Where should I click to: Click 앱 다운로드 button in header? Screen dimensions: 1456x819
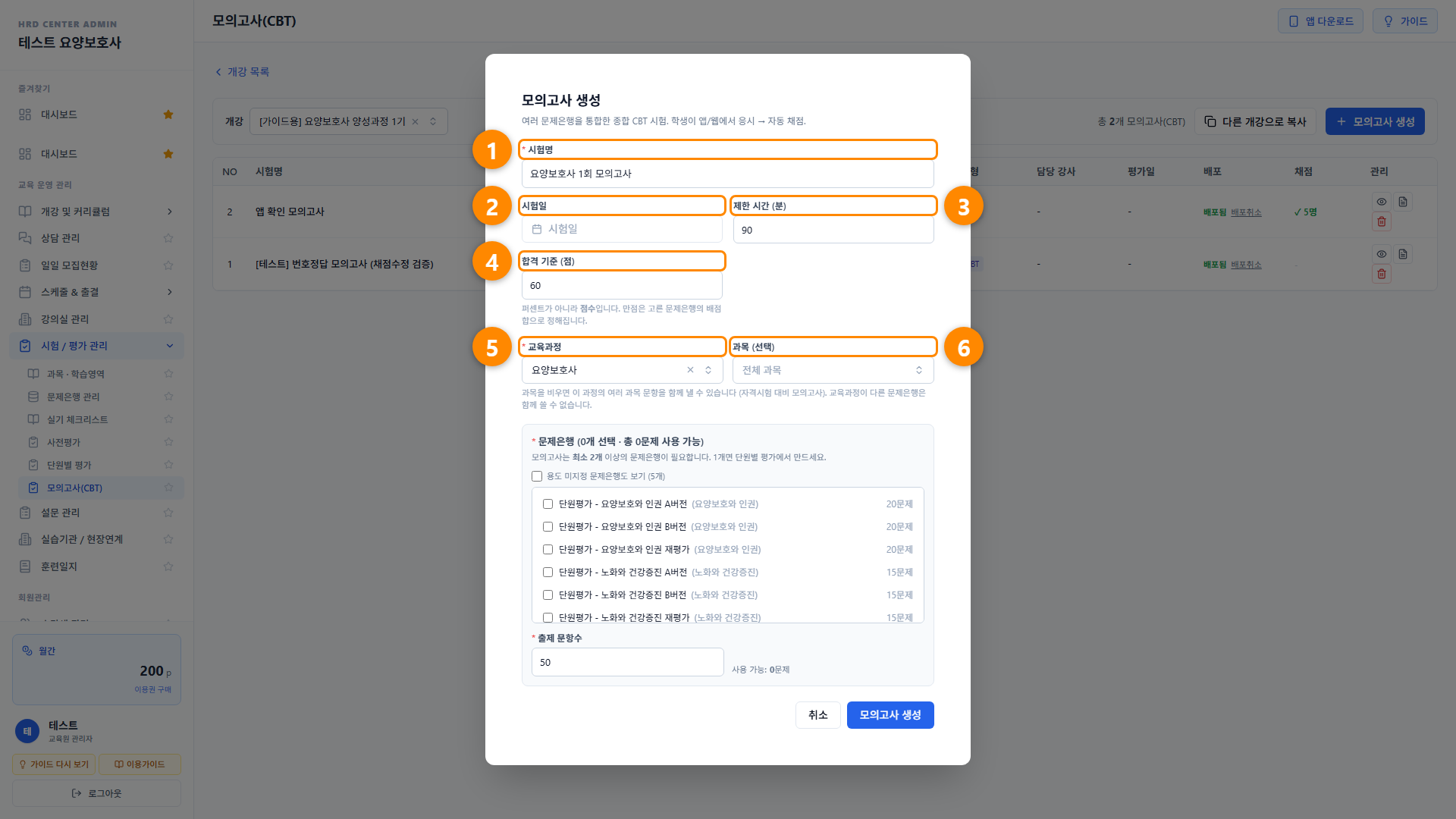click(1320, 21)
